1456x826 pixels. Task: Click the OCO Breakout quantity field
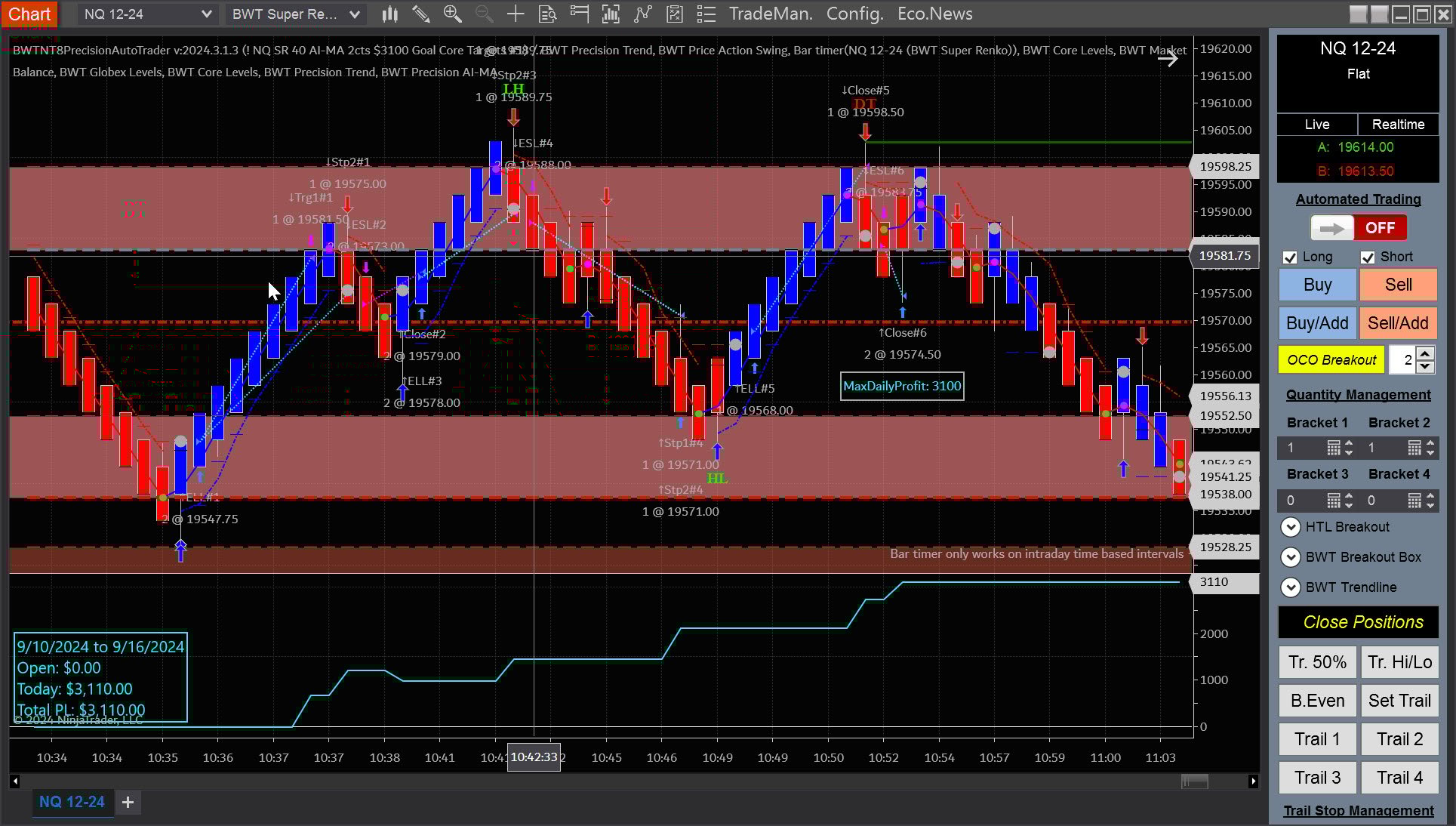point(1403,360)
